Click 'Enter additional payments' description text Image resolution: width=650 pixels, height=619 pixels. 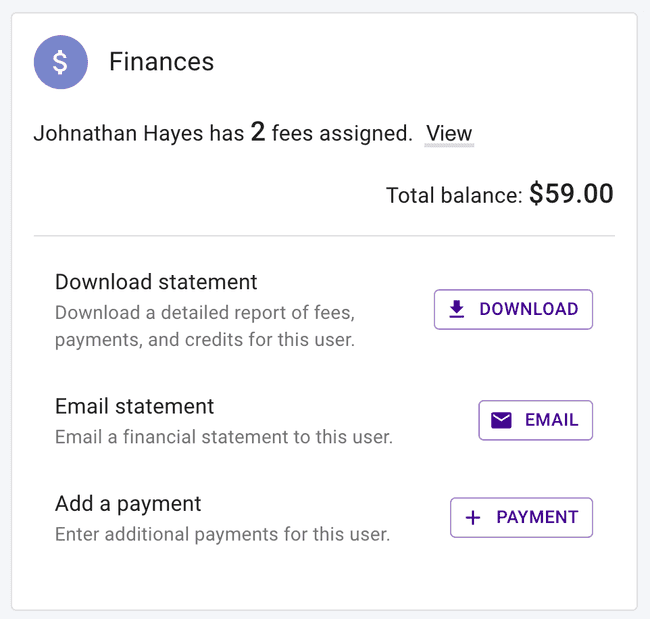coord(222,534)
